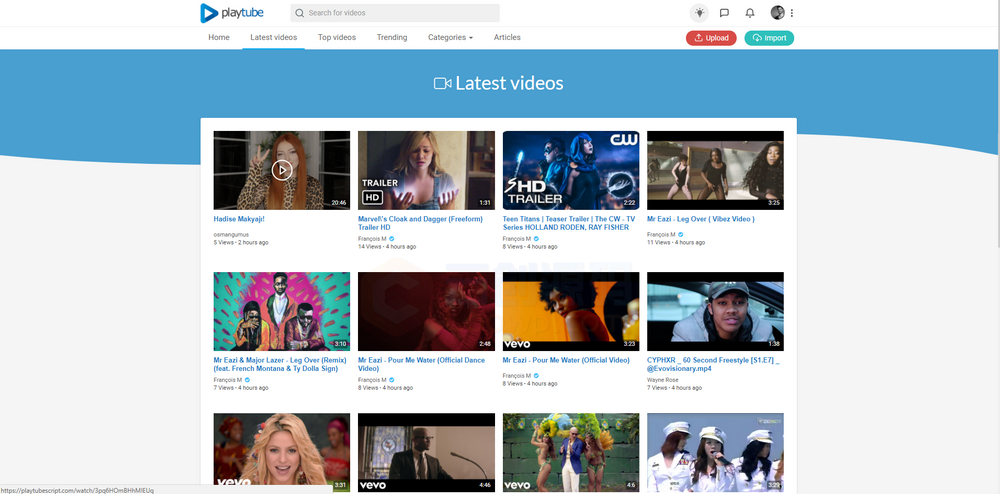Screen dimensions: 1000x494
Task: Visit the osmangumus channel link
Action: tap(231, 235)
